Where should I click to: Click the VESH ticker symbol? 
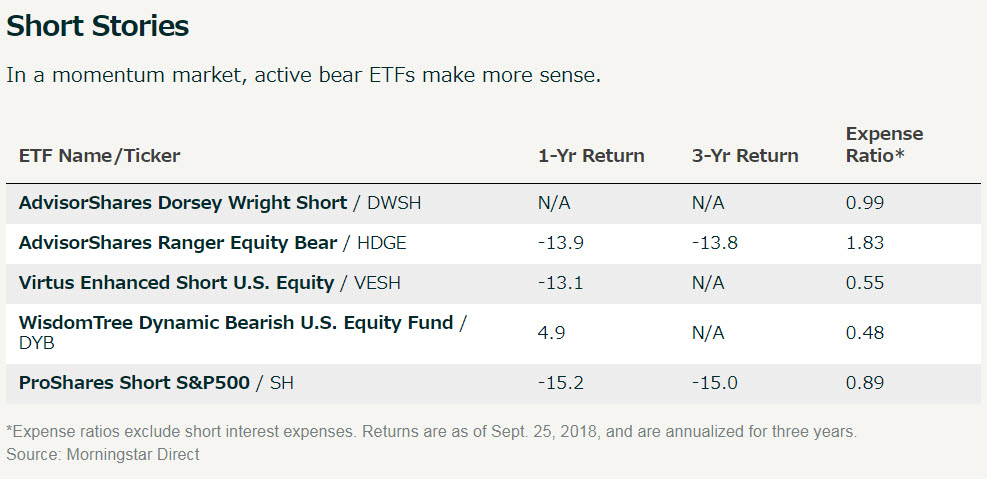click(377, 283)
